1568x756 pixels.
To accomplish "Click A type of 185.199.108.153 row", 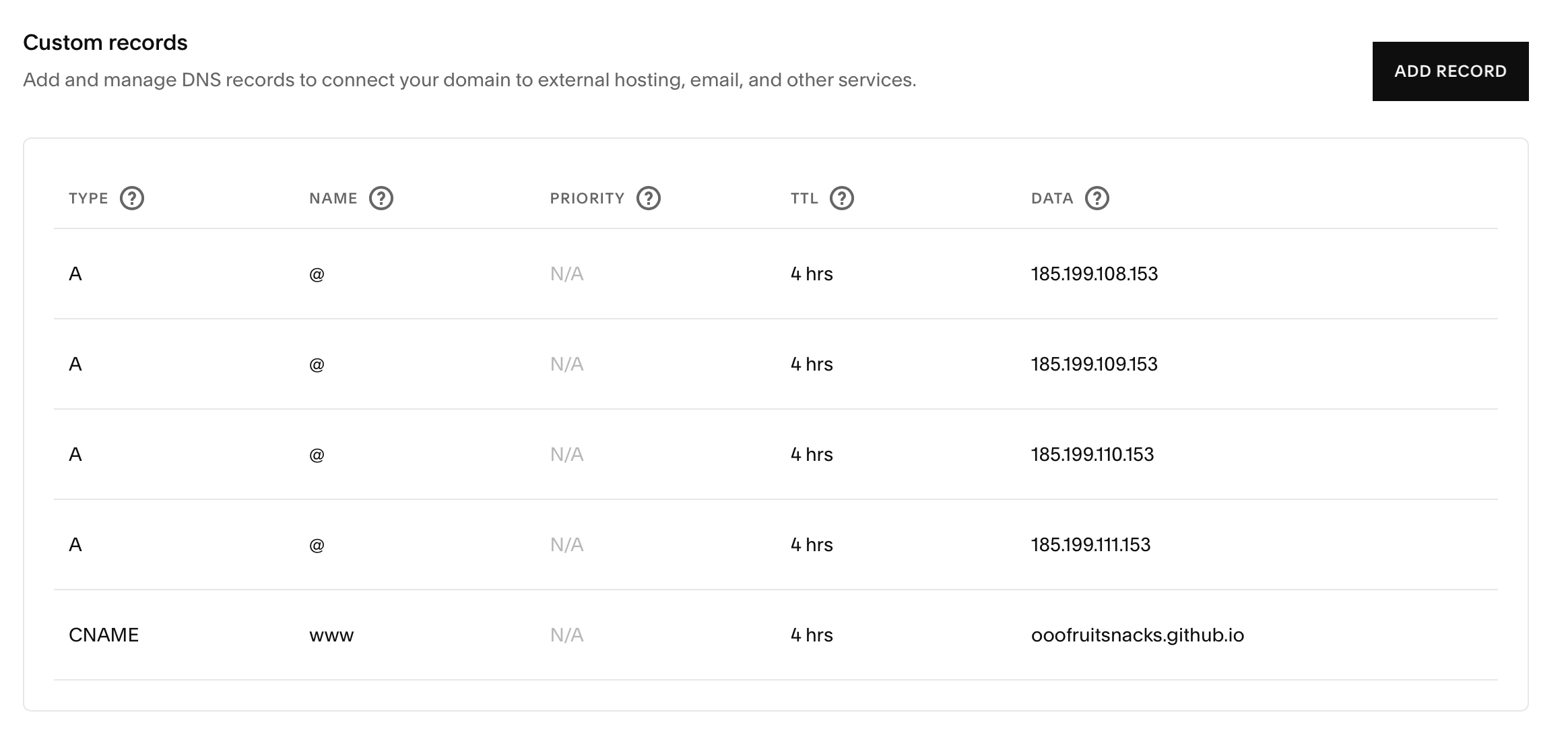I will (x=75, y=274).
